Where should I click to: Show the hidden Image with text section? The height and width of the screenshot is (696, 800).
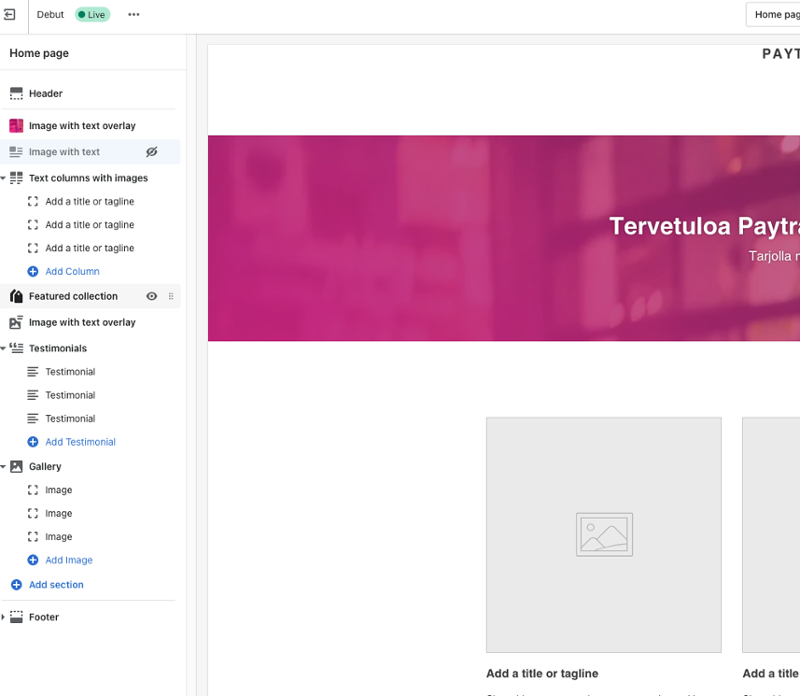tap(152, 152)
